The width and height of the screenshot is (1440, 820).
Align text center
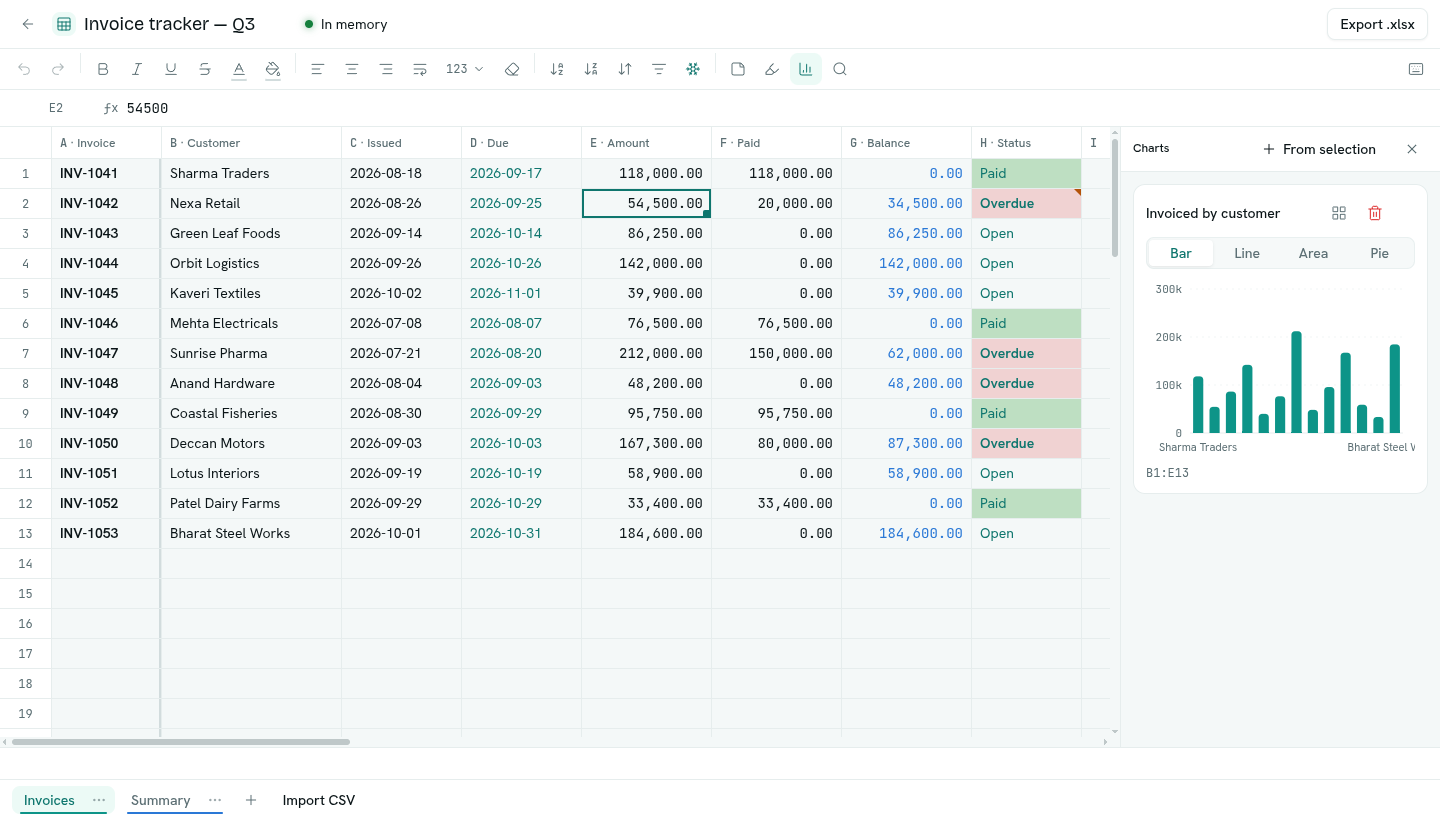click(x=352, y=69)
